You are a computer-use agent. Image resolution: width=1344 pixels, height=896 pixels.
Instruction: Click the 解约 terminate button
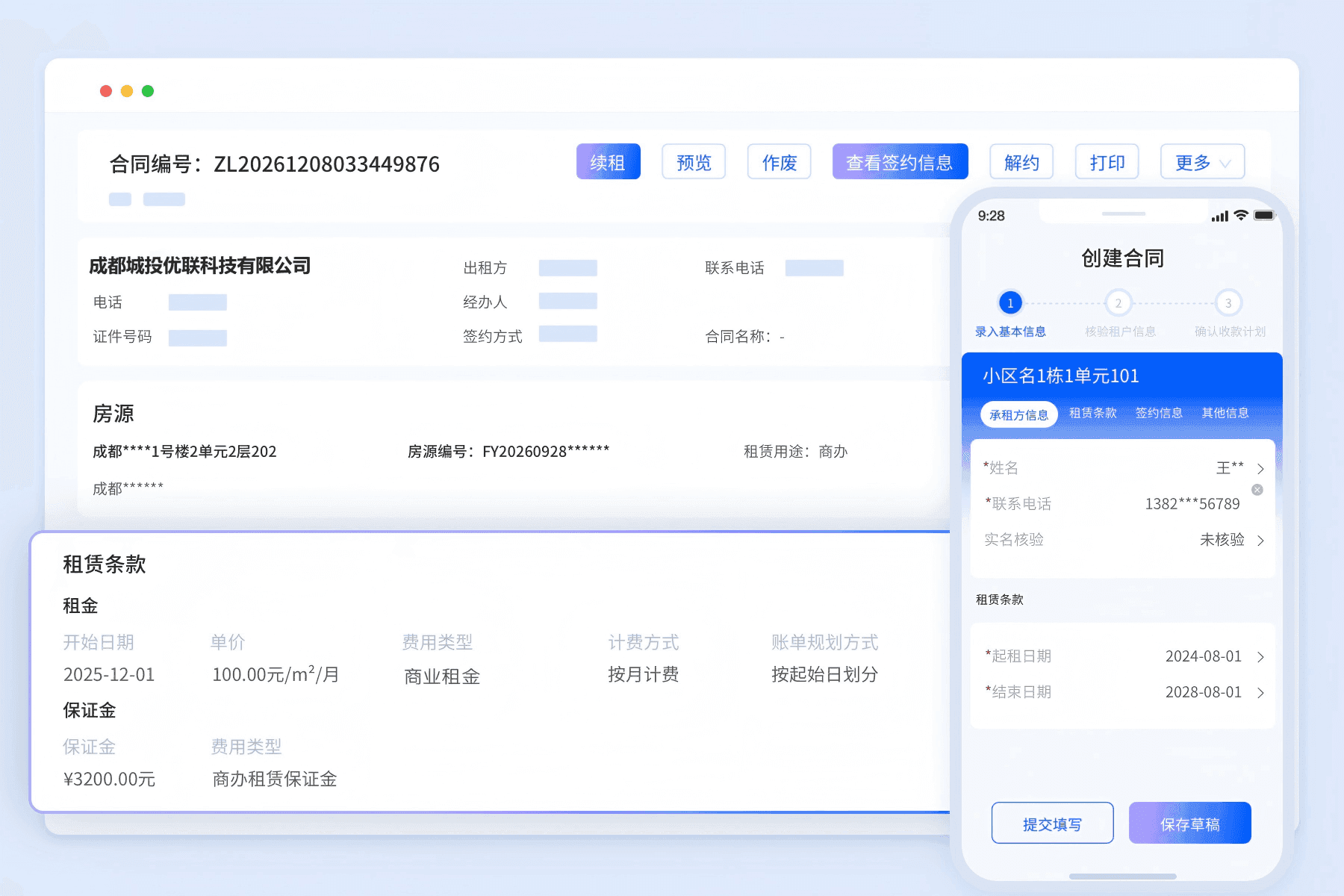pos(1021,161)
